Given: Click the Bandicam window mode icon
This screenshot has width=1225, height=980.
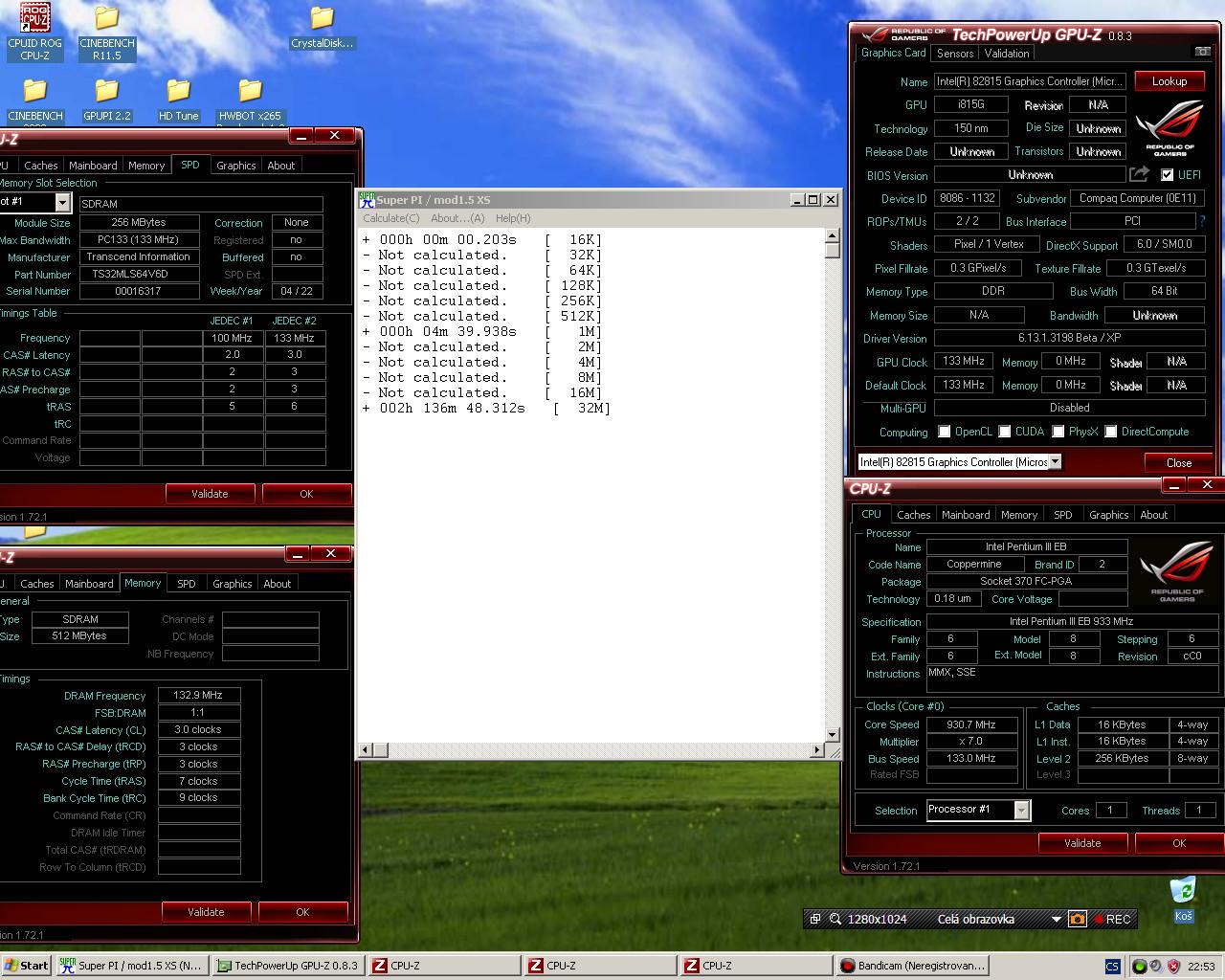Looking at the screenshot, I should 815,919.
